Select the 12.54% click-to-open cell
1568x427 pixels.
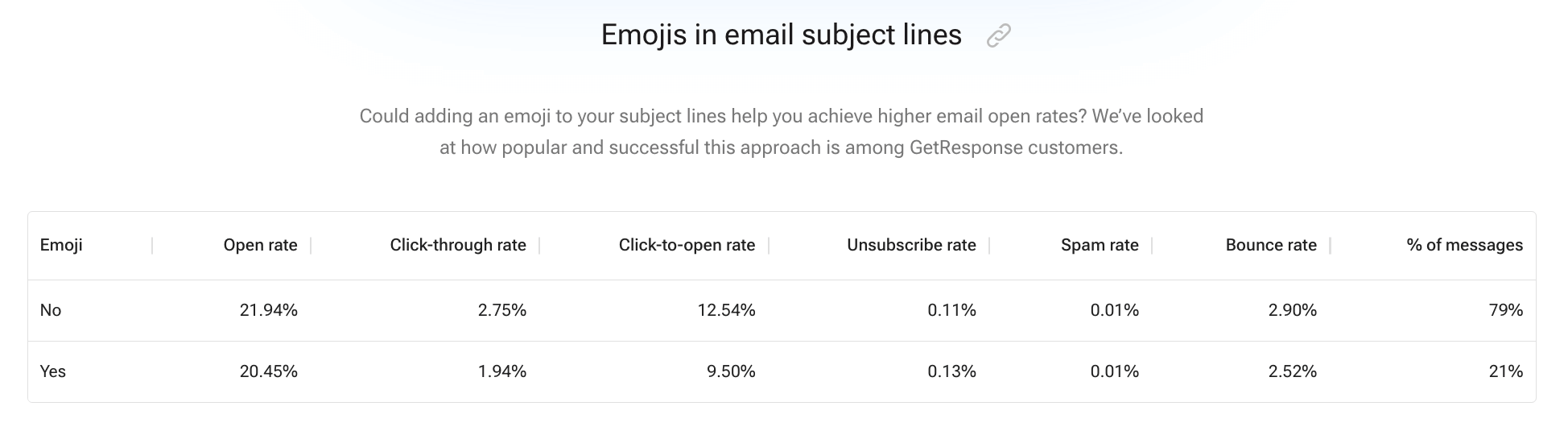click(x=726, y=310)
